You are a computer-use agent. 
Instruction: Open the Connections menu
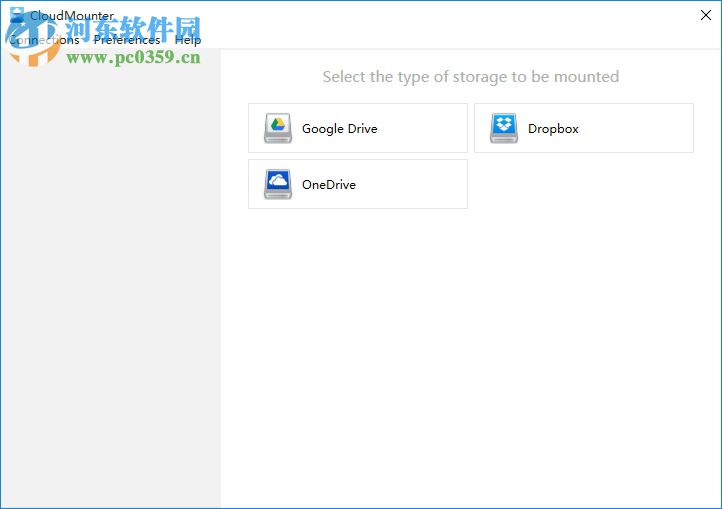tap(44, 40)
